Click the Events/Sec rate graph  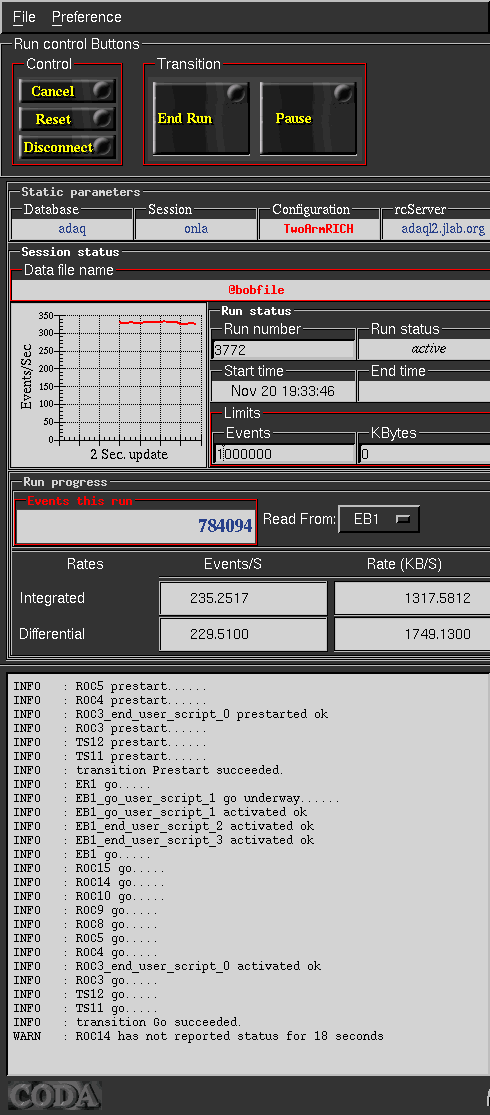coord(107,385)
